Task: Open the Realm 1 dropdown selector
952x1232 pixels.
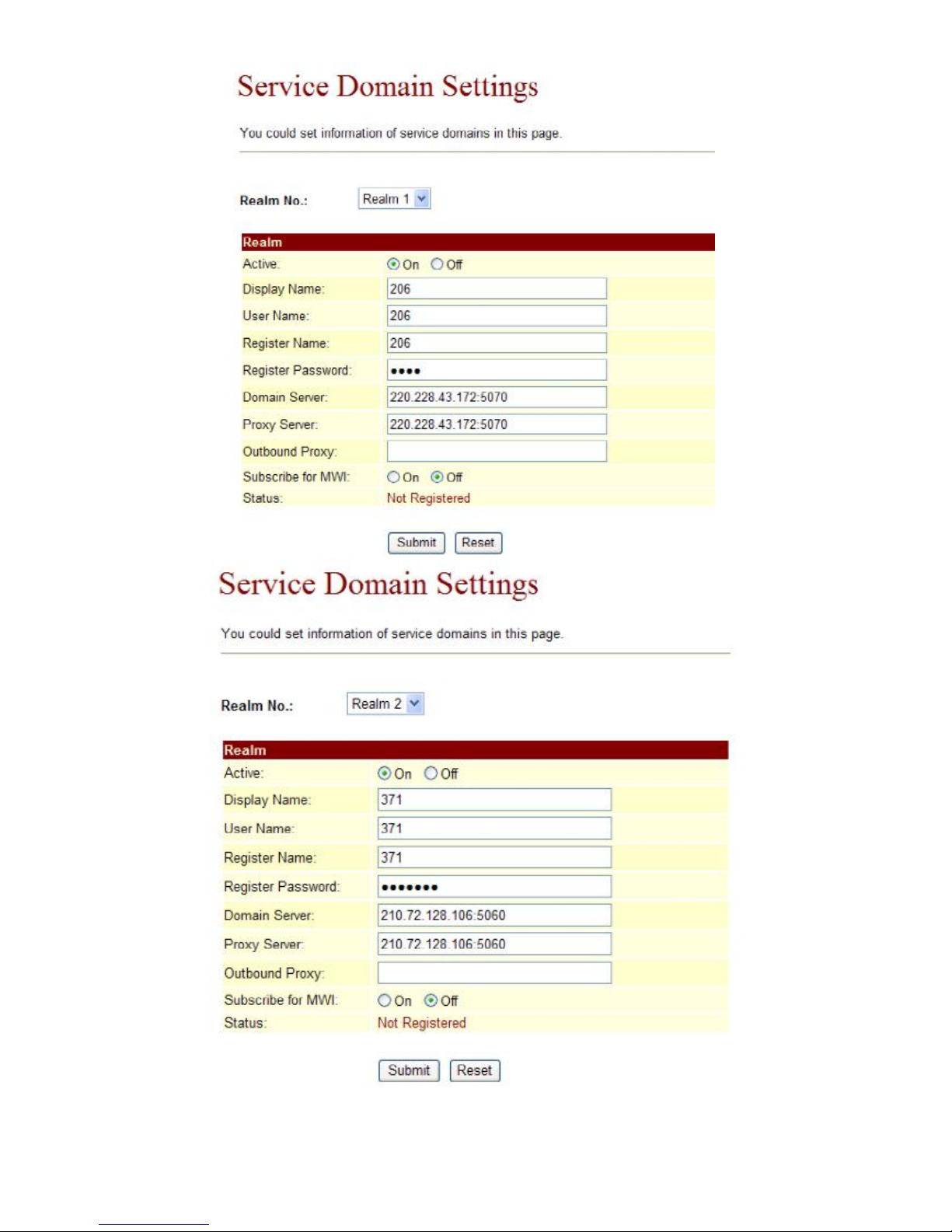Action: coord(394,199)
